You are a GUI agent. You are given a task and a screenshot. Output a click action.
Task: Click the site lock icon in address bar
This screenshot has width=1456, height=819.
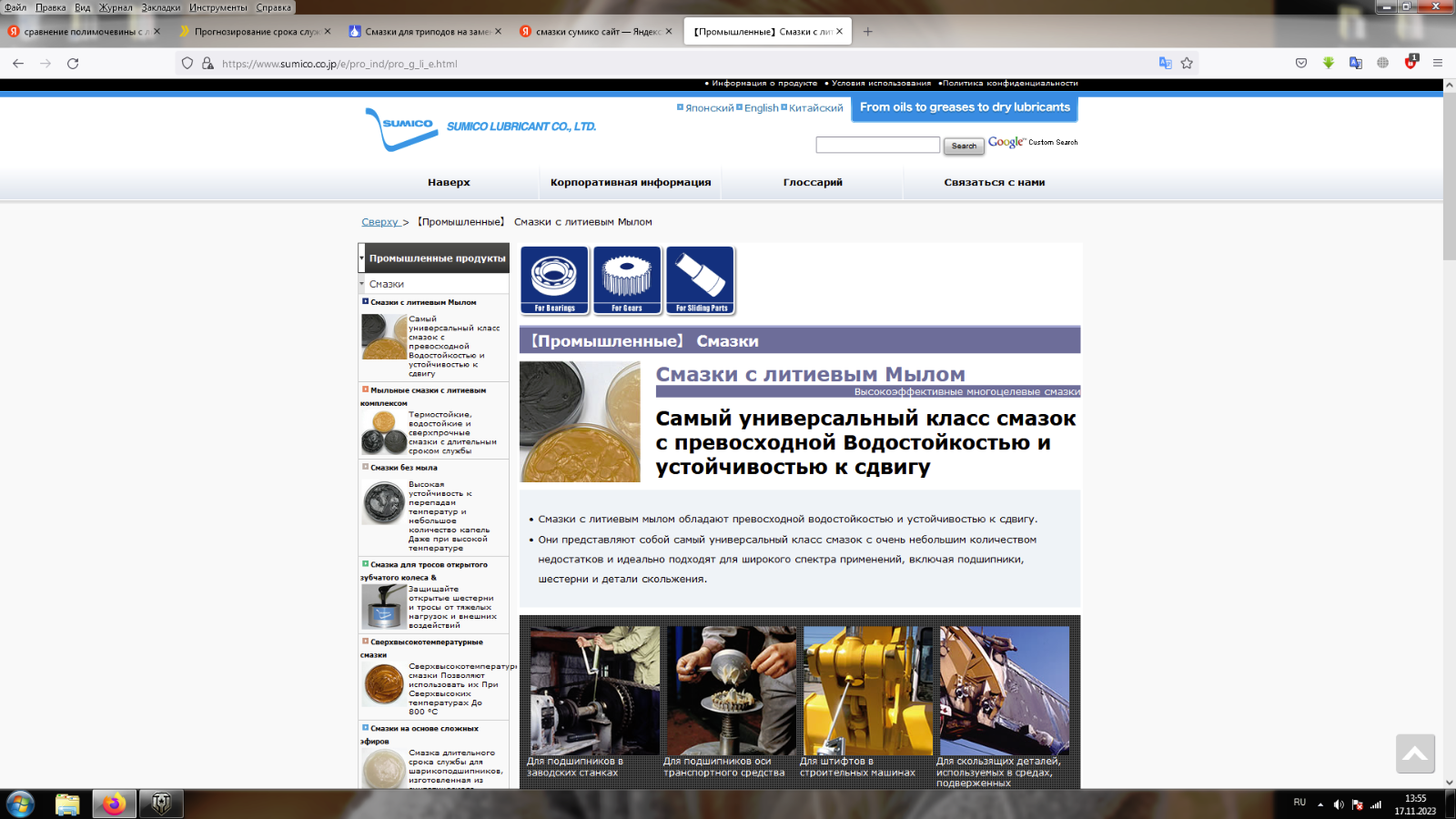click(x=207, y=64)
